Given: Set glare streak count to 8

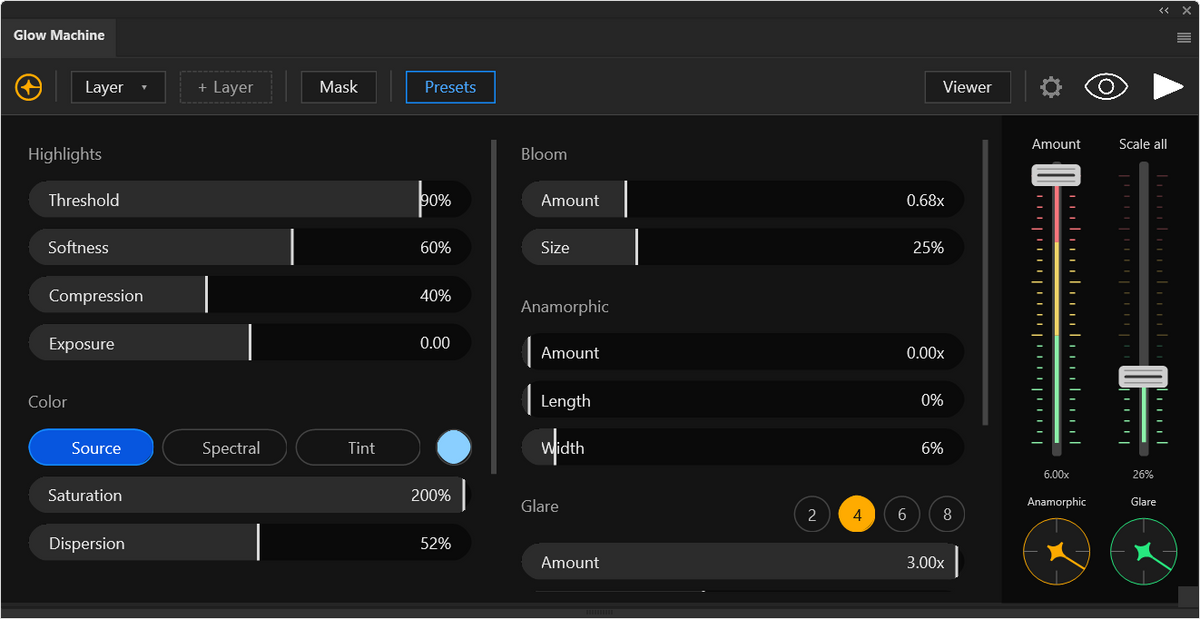Looking at the screenshot, I should 947,515.
